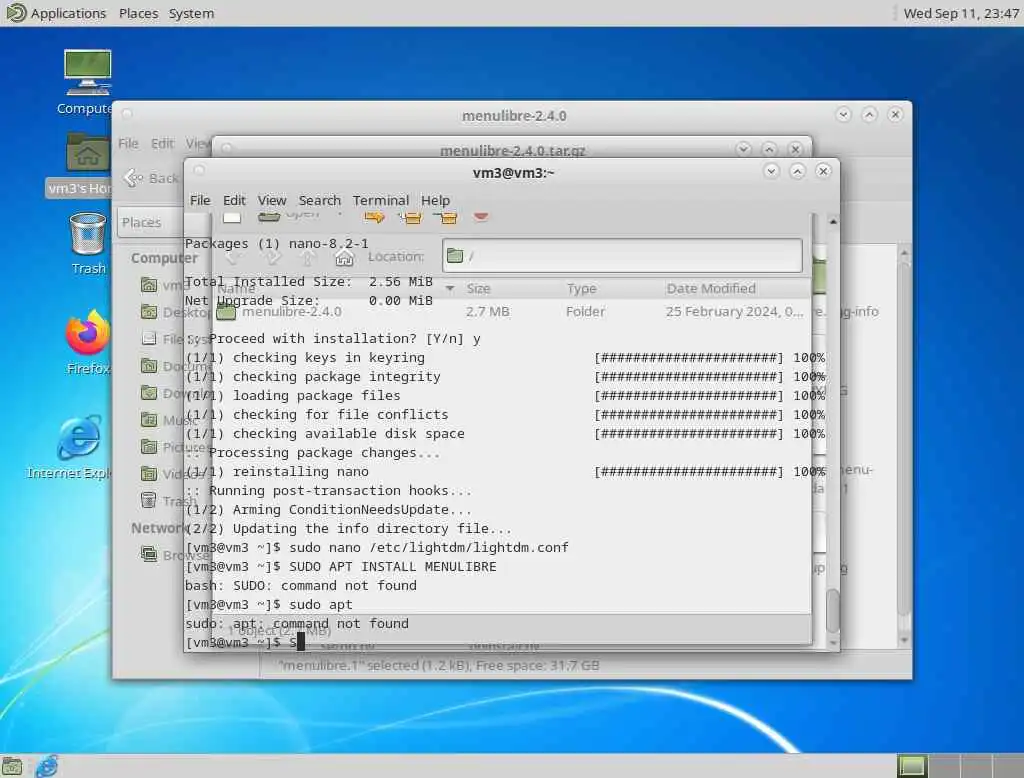The width and height of the screenshot is (1024, 778).
Task: Select Browse Network icon in file manager sidebar
Action: click(x=149, y=555)
